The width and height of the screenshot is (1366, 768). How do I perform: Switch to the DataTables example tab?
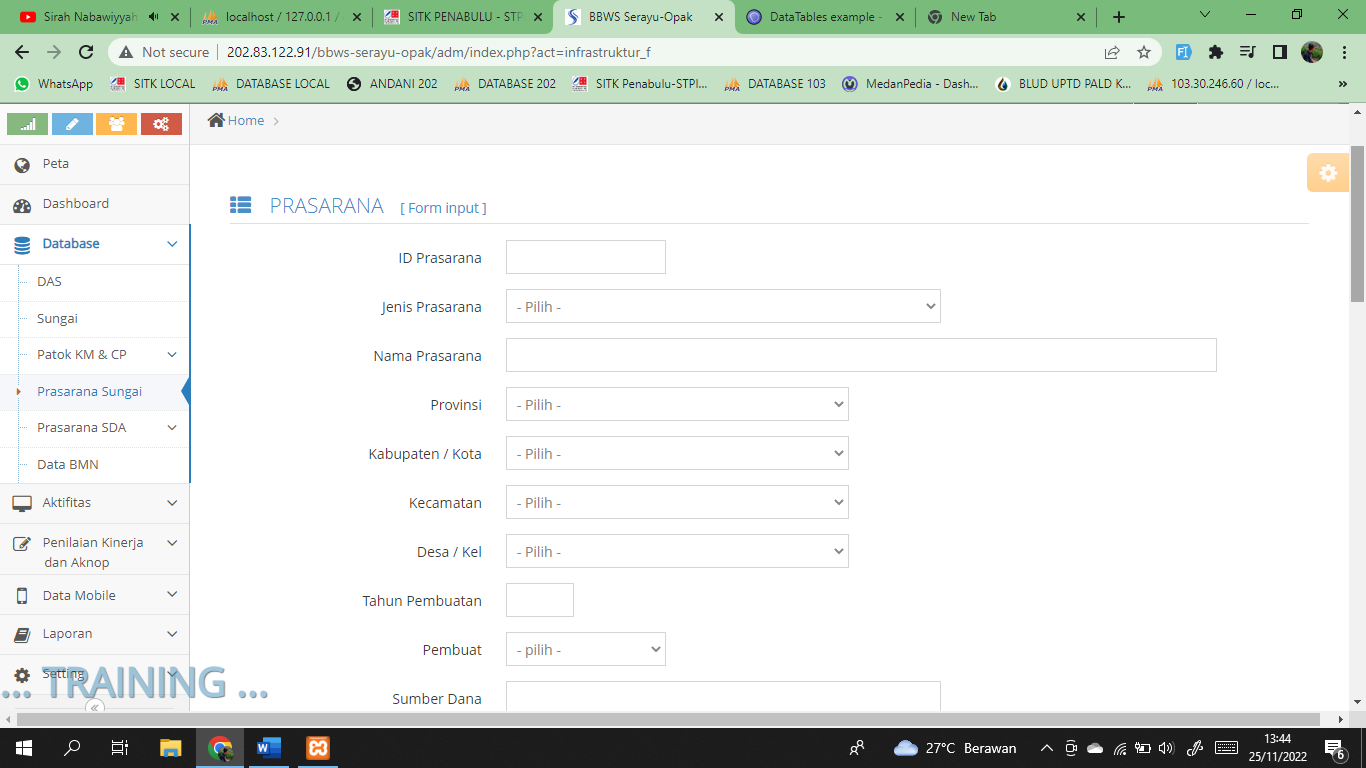click(x=824, y=17)
